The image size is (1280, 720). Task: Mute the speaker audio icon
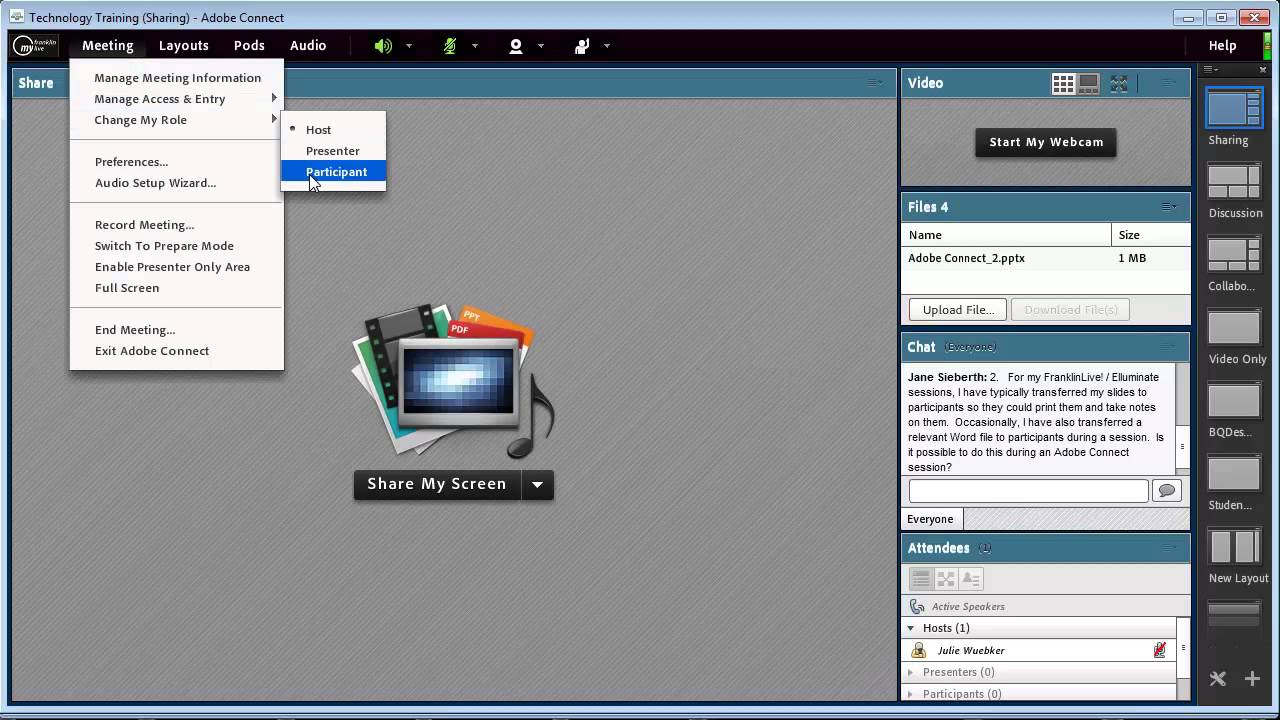(383, 46)
